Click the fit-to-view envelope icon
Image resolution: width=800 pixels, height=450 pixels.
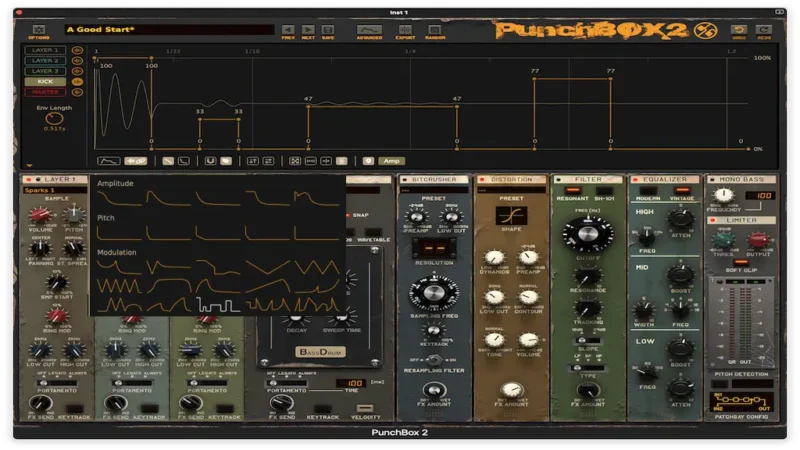point(295,161)
